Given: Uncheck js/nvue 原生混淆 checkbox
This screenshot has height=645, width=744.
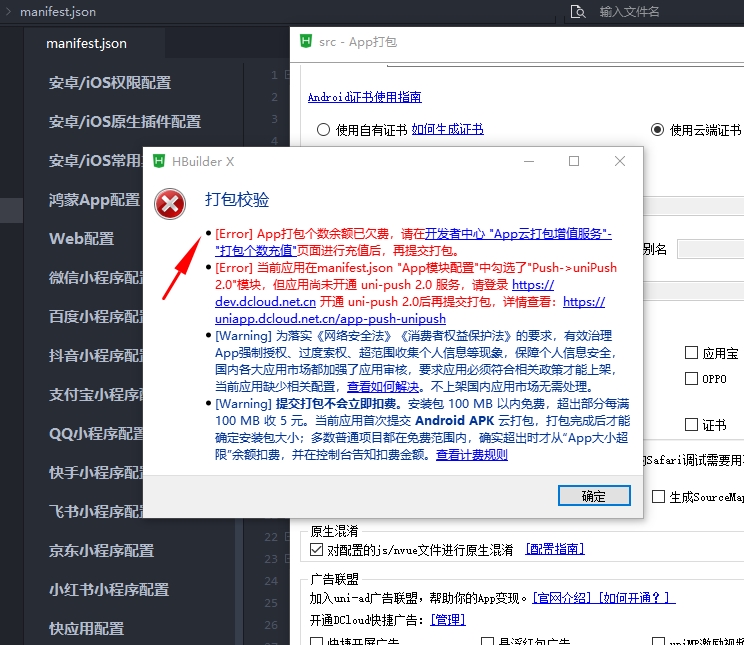Looking at the screenshot, I should pos(316,550).
